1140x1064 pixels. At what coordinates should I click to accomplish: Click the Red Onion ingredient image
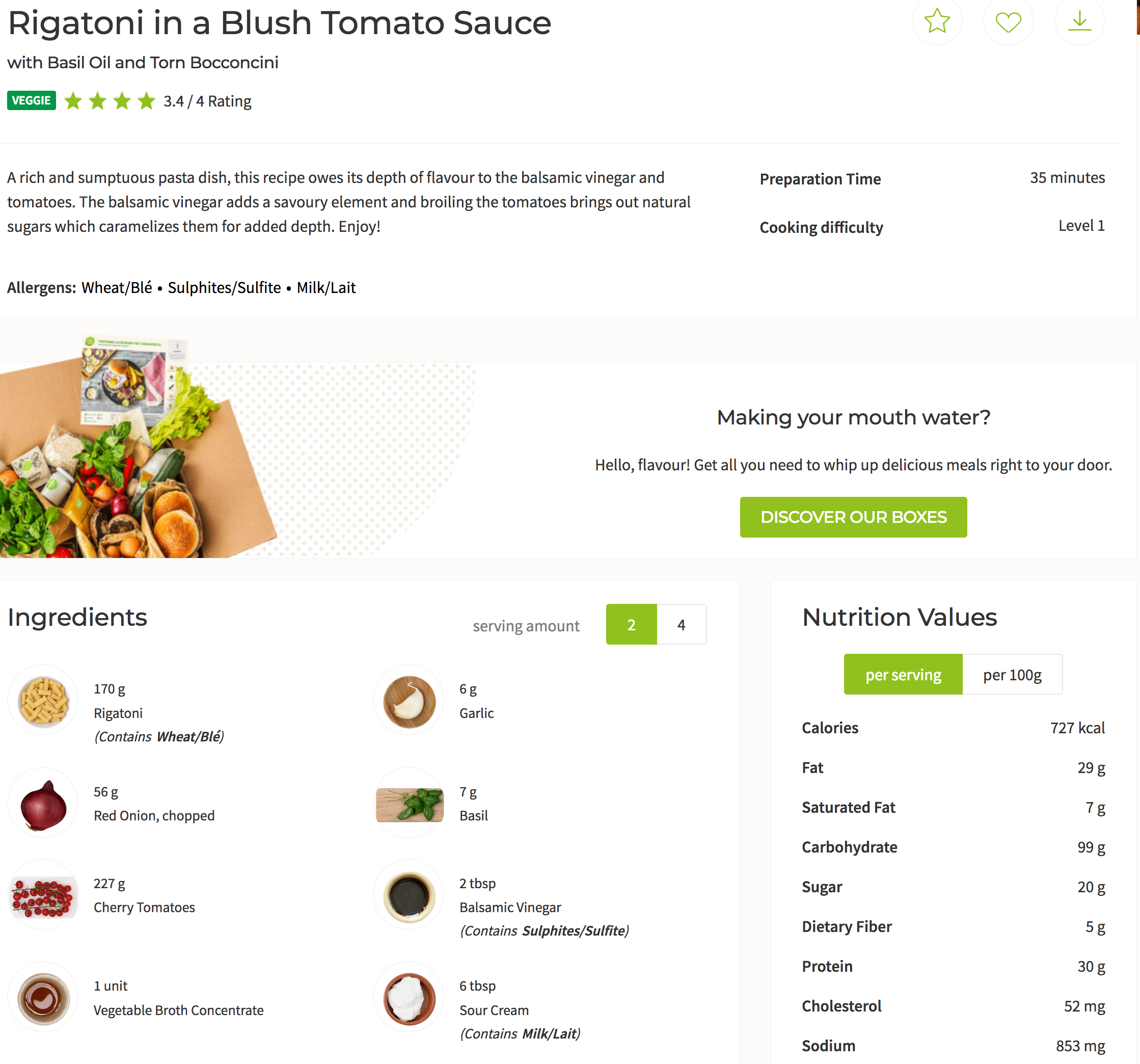[43, 803]
